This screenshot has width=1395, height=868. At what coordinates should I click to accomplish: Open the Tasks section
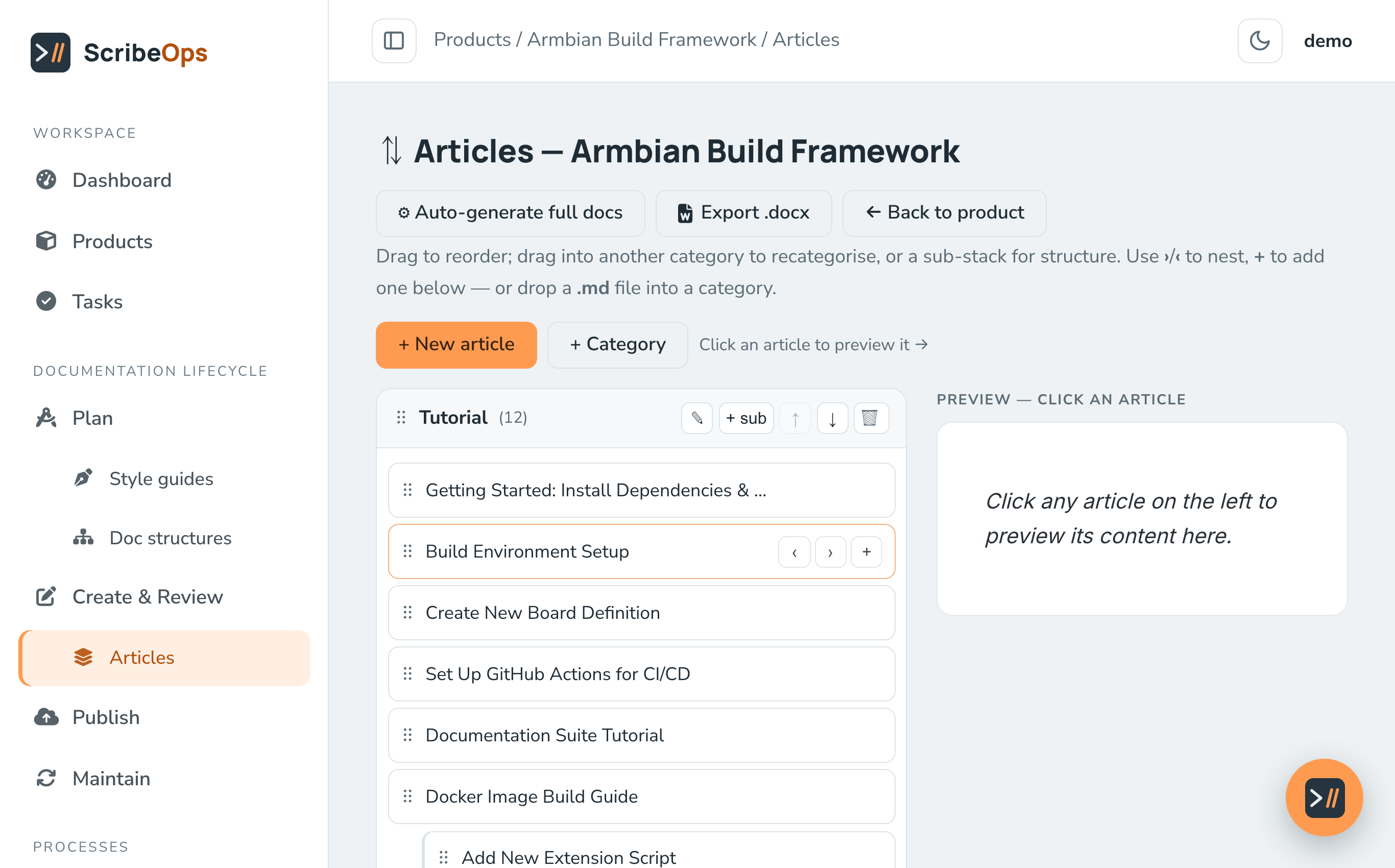click(x=164, y=301)
